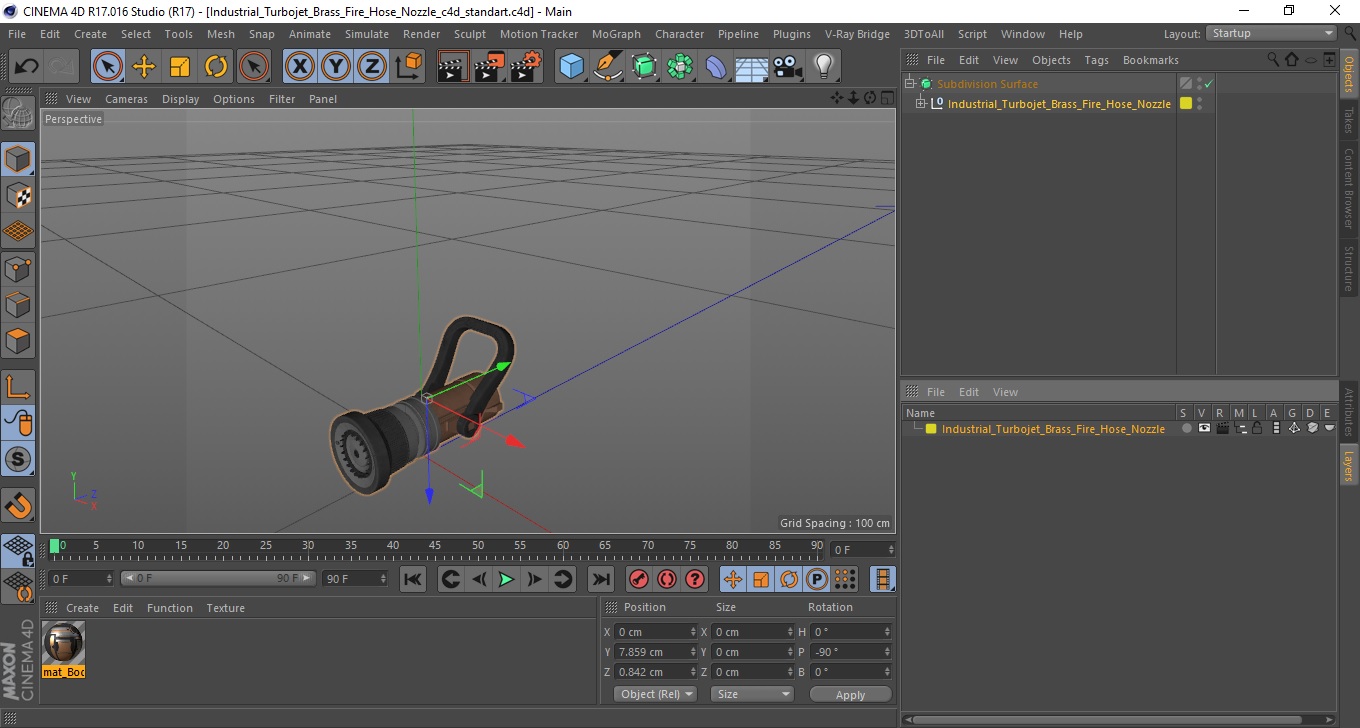This screenshot has height=728, width=1360.
Task: Toggle layer lock icon
Action: click(x=1257, y=428)
